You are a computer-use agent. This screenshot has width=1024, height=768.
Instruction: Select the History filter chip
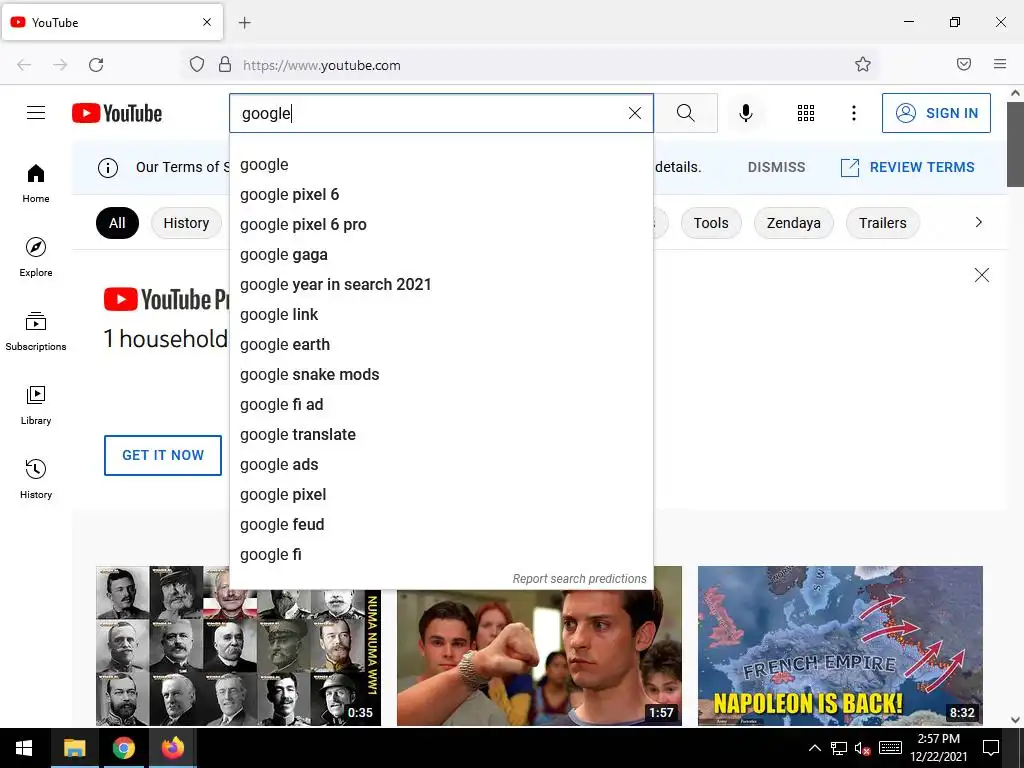pos(186,223)
